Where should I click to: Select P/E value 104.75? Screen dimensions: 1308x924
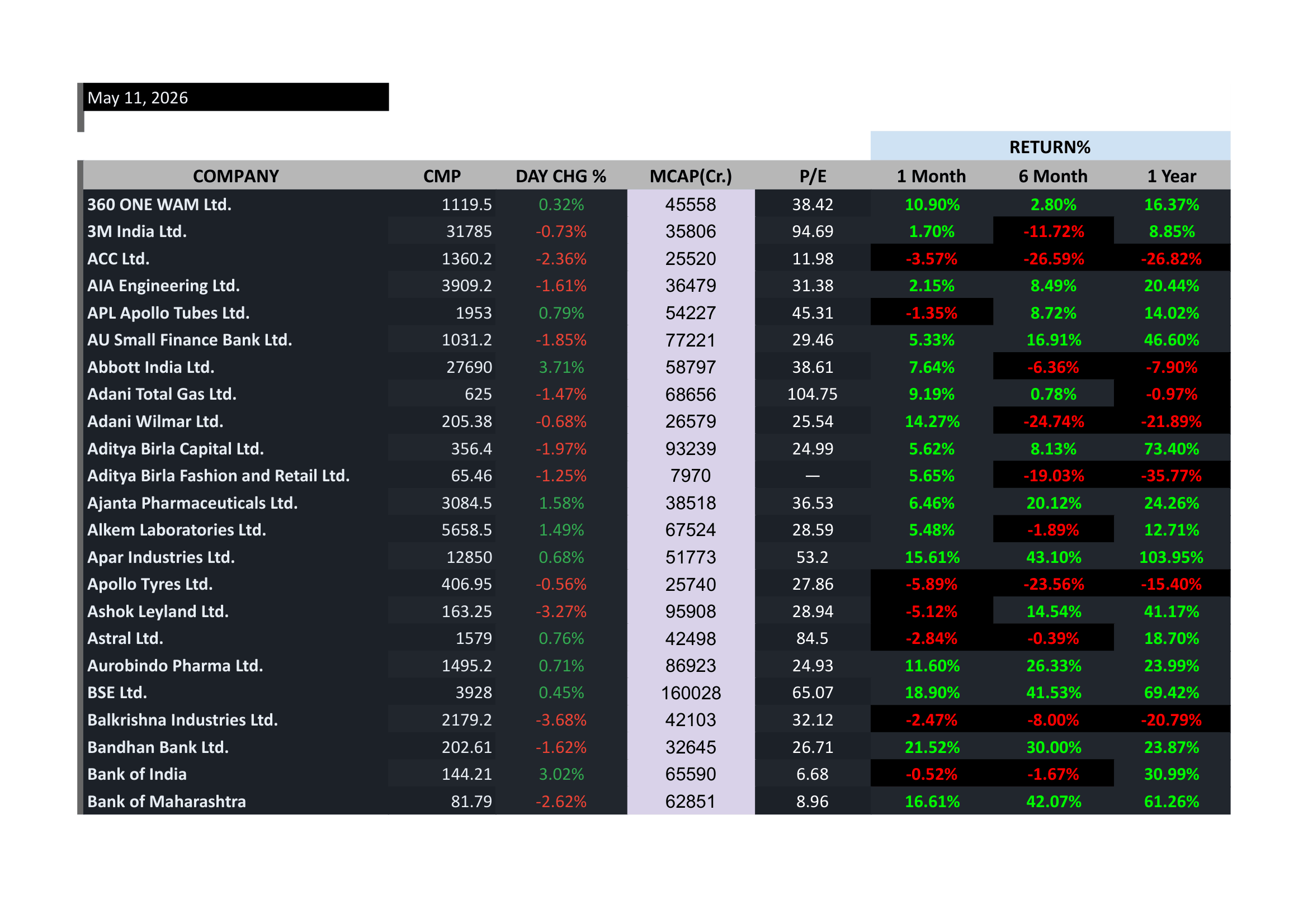point(813,394)
